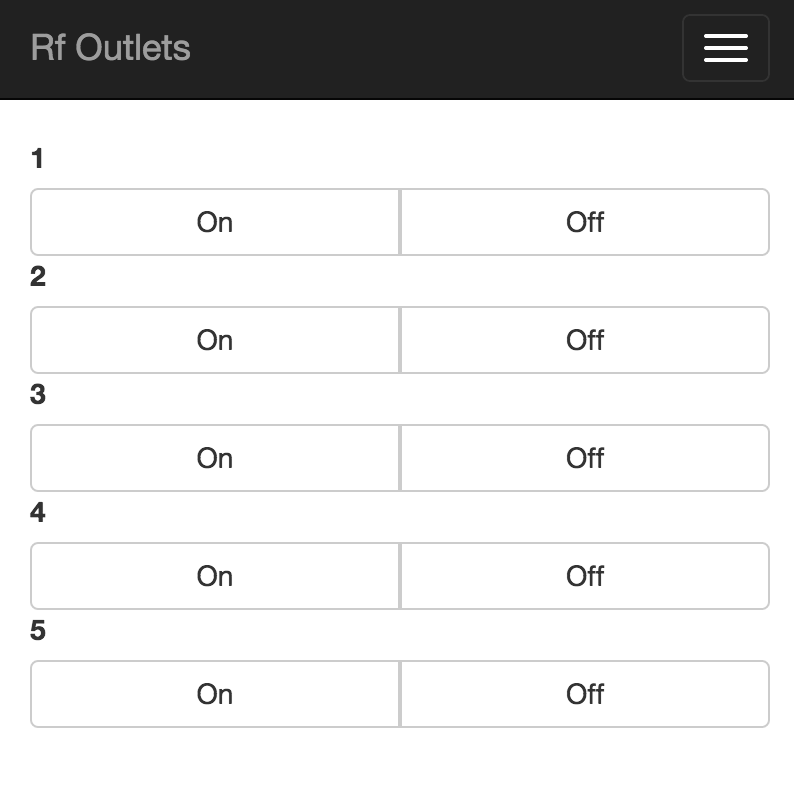Turn off outlet 4
The image size is (794, 802).
[x=585, y=576]
